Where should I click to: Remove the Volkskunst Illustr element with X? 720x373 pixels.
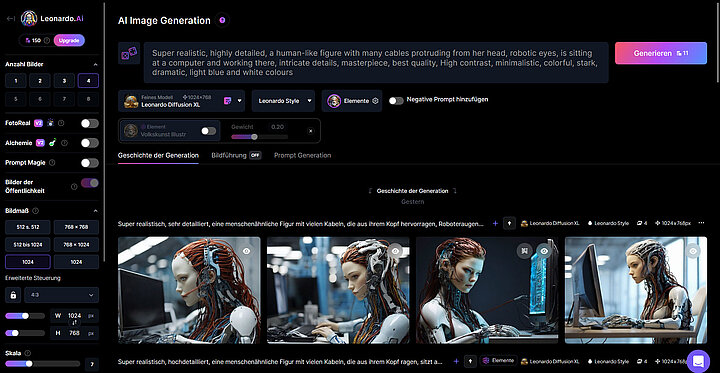310,131
